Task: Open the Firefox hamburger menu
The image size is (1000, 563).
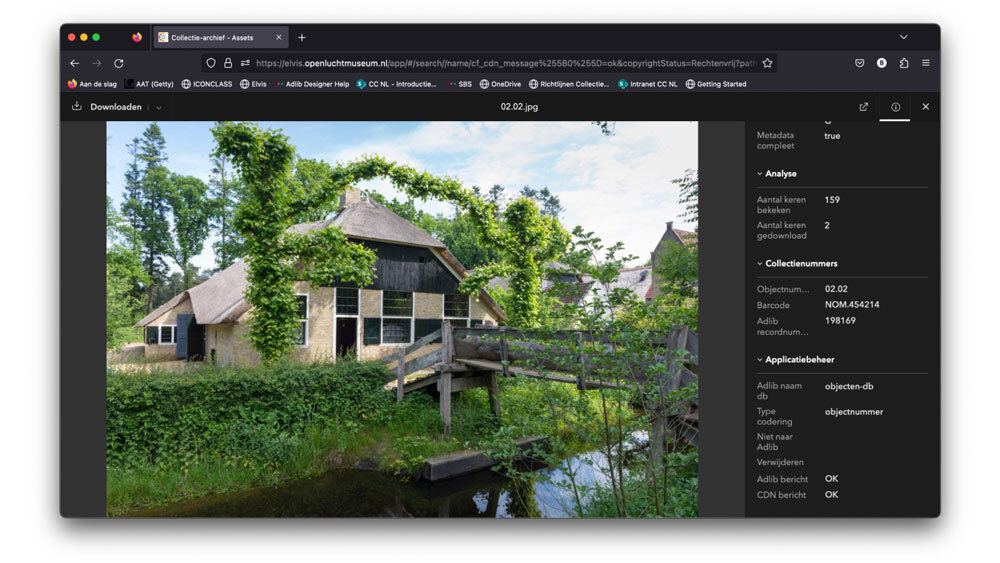Action: [x=925, y=63]
